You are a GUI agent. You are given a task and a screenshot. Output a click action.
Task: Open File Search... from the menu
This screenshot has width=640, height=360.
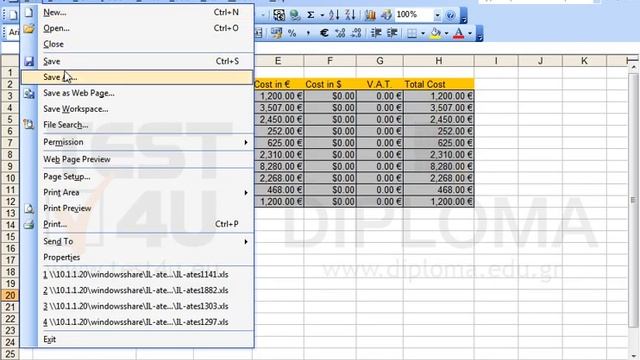click(137, 125)
